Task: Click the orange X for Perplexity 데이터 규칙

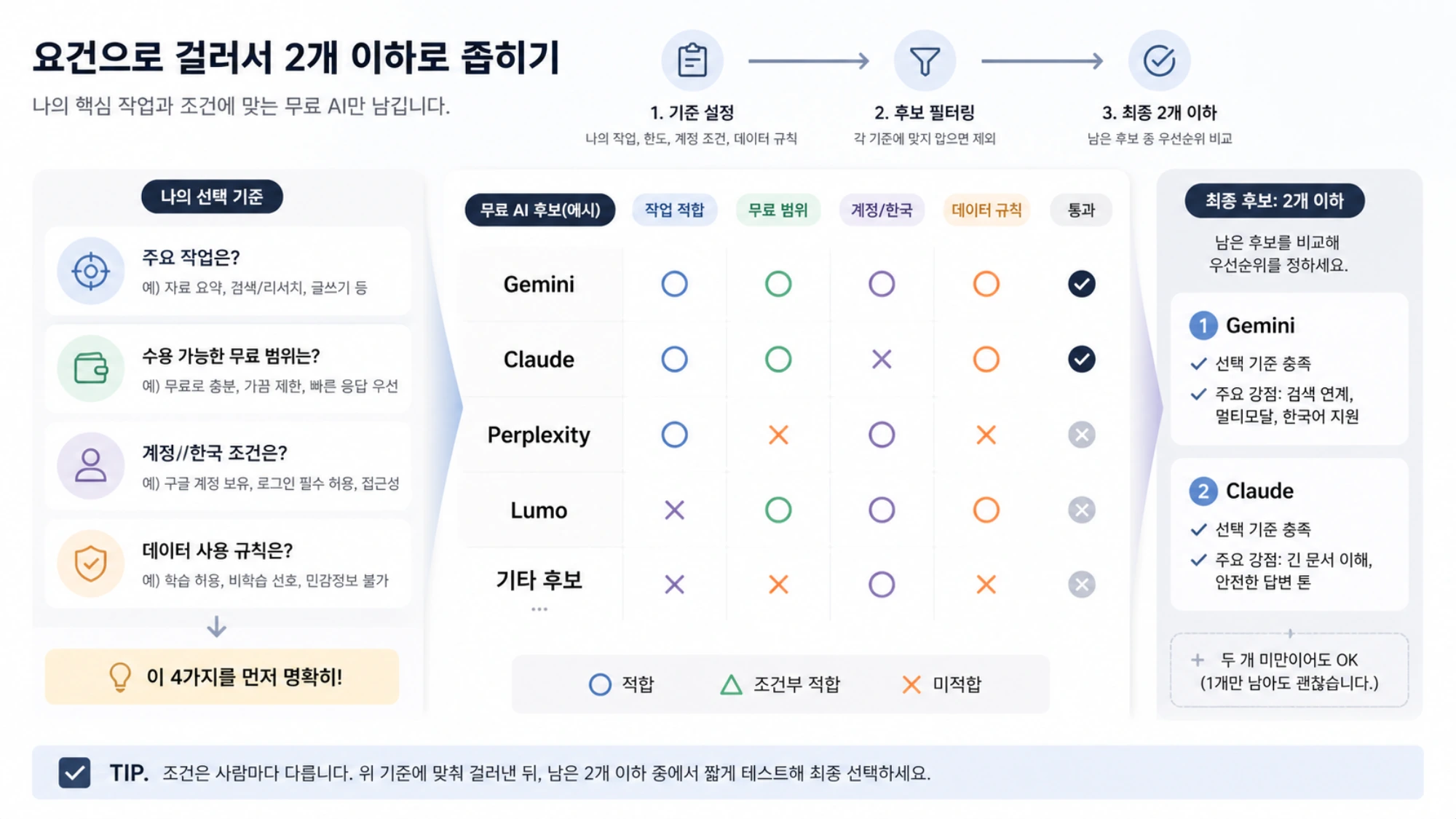Action: pyautogui.click(x=986, y=435)
